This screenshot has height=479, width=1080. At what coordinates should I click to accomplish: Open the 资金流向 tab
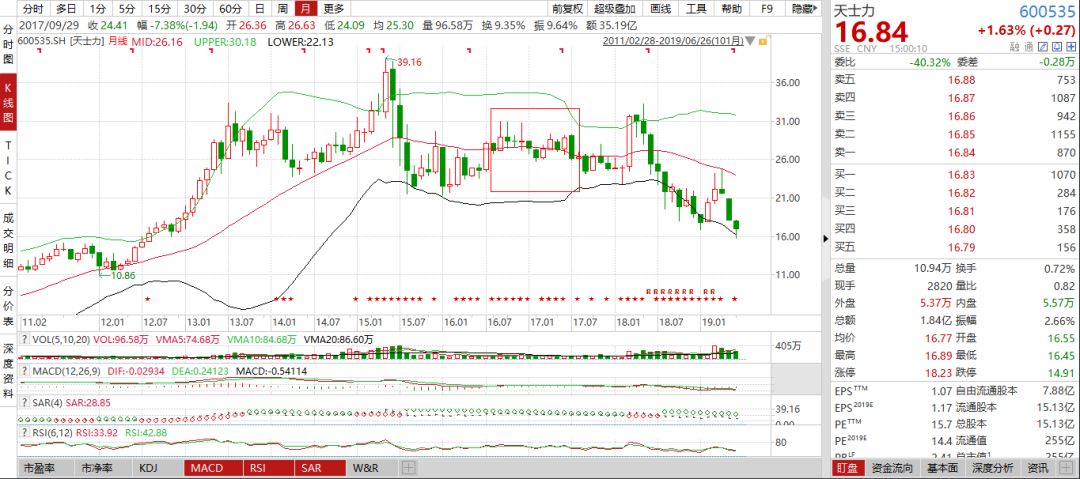[892, 468]
